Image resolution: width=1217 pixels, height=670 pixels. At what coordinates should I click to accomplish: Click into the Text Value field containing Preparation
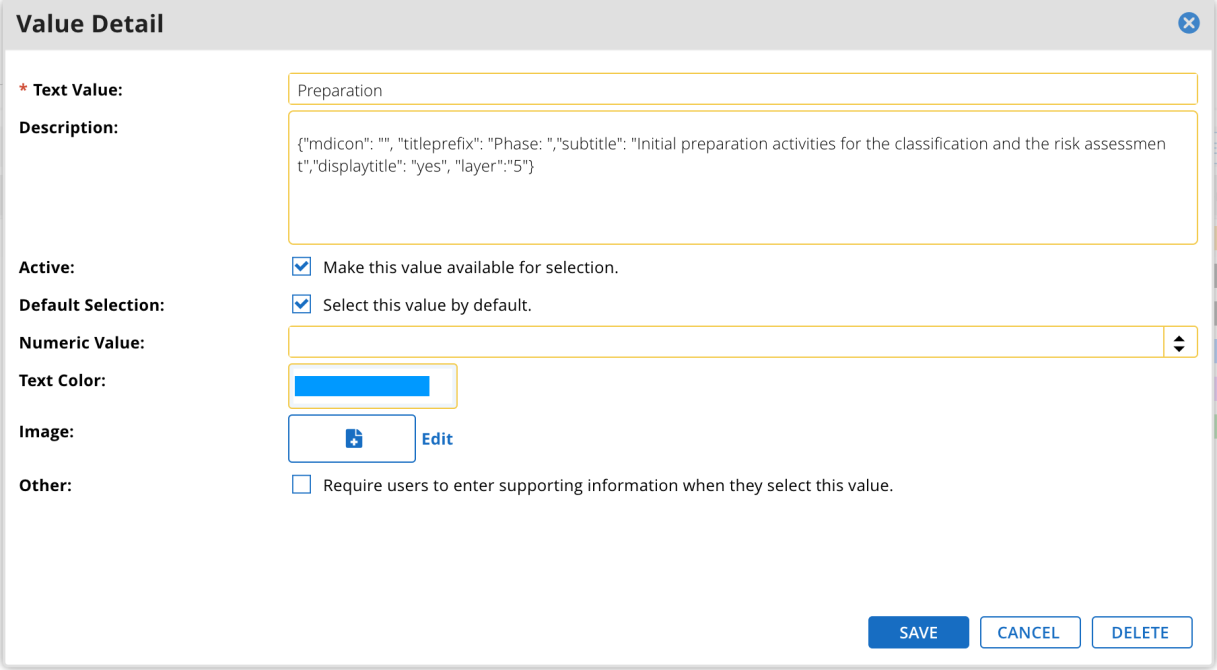pos(742,89)
